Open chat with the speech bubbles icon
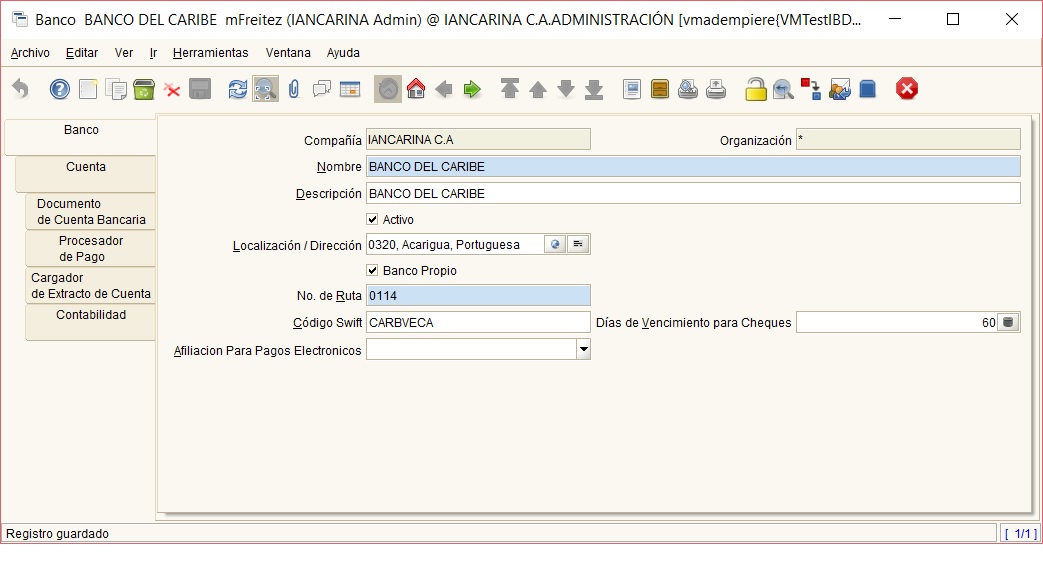Screen dimensions: 1043x570 [x=322, y=88]
